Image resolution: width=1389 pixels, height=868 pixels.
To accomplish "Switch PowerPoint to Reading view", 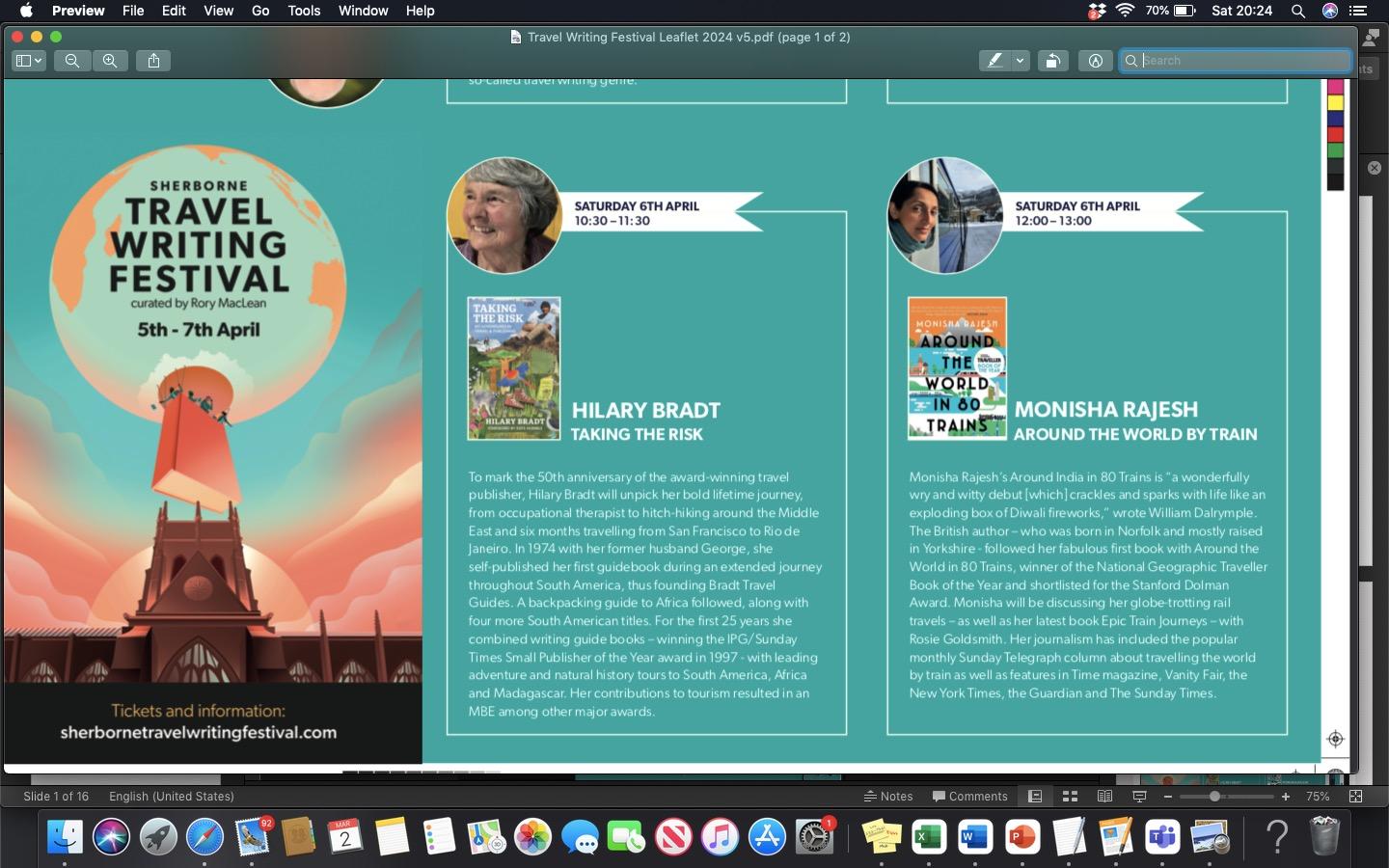I will [1104, 797].
